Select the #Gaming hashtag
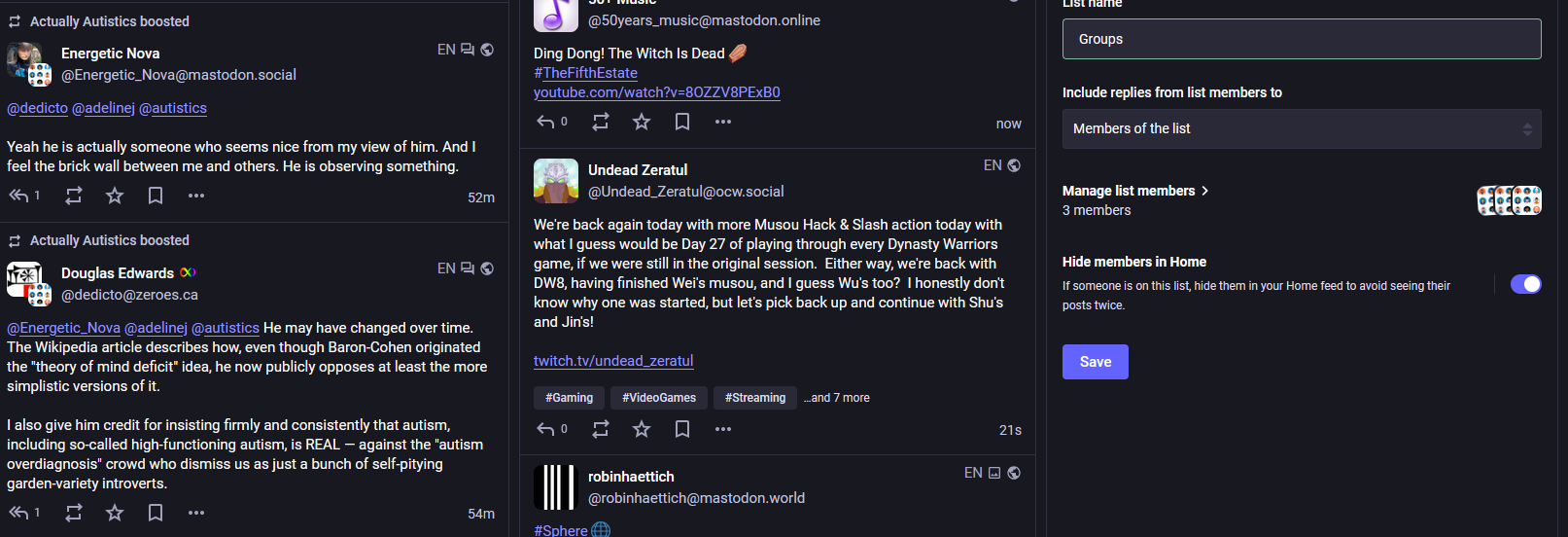Image resolution: width=1568 pixels, height=537 pixels. pyautogui.click(x=569, y=398)
